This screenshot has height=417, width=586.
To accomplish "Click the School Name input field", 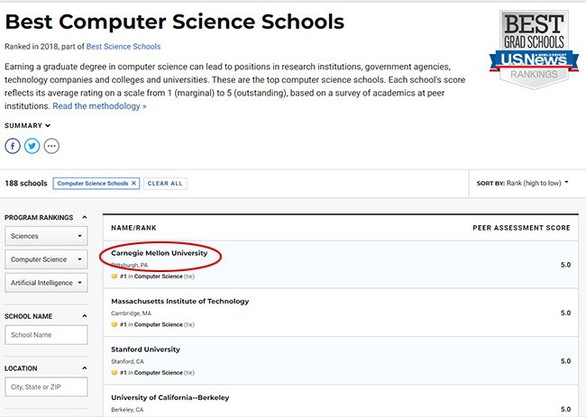I will click(46, 335).
